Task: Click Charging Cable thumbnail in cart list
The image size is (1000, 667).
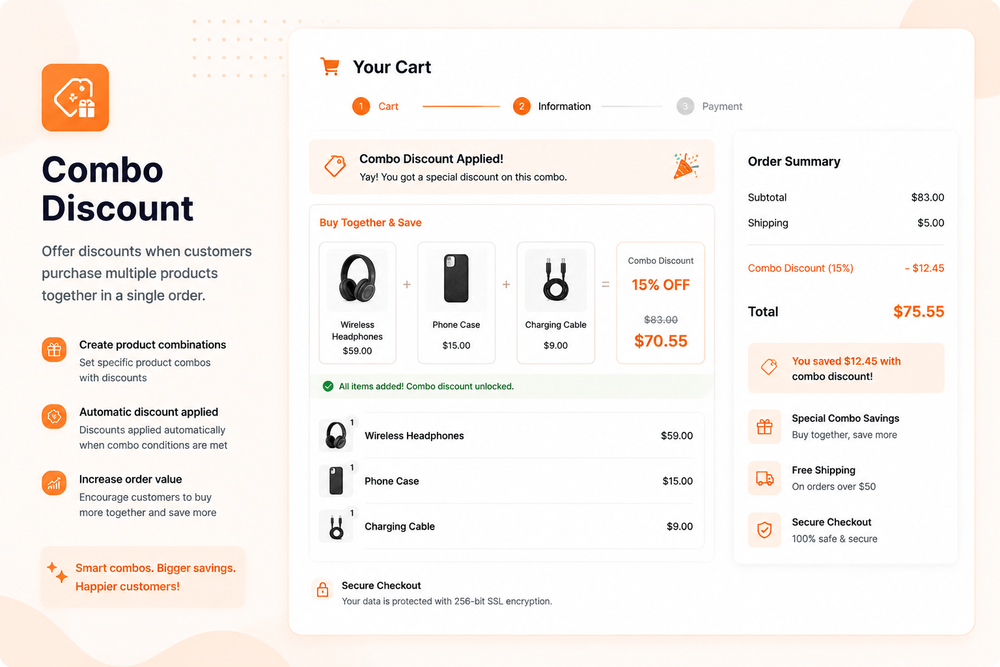Action: [x=335, y=527]
